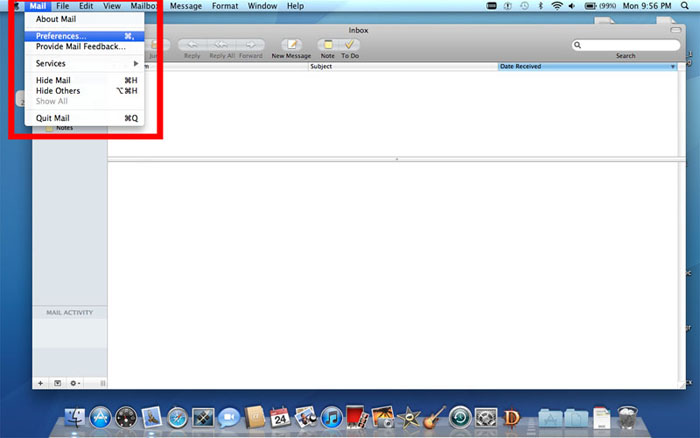Click the Date Received column header
Viewport: 700px width, 438px height.
[588, 67]
